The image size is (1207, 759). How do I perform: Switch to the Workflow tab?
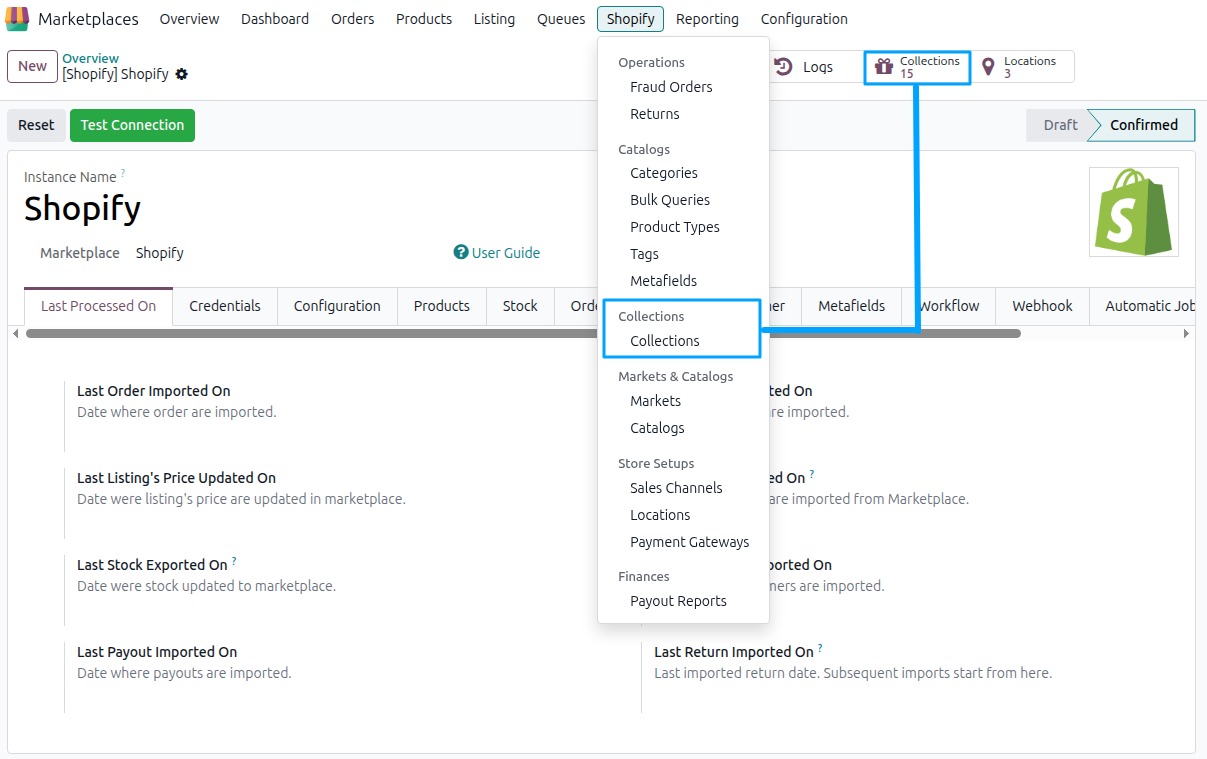coord(949,306)
